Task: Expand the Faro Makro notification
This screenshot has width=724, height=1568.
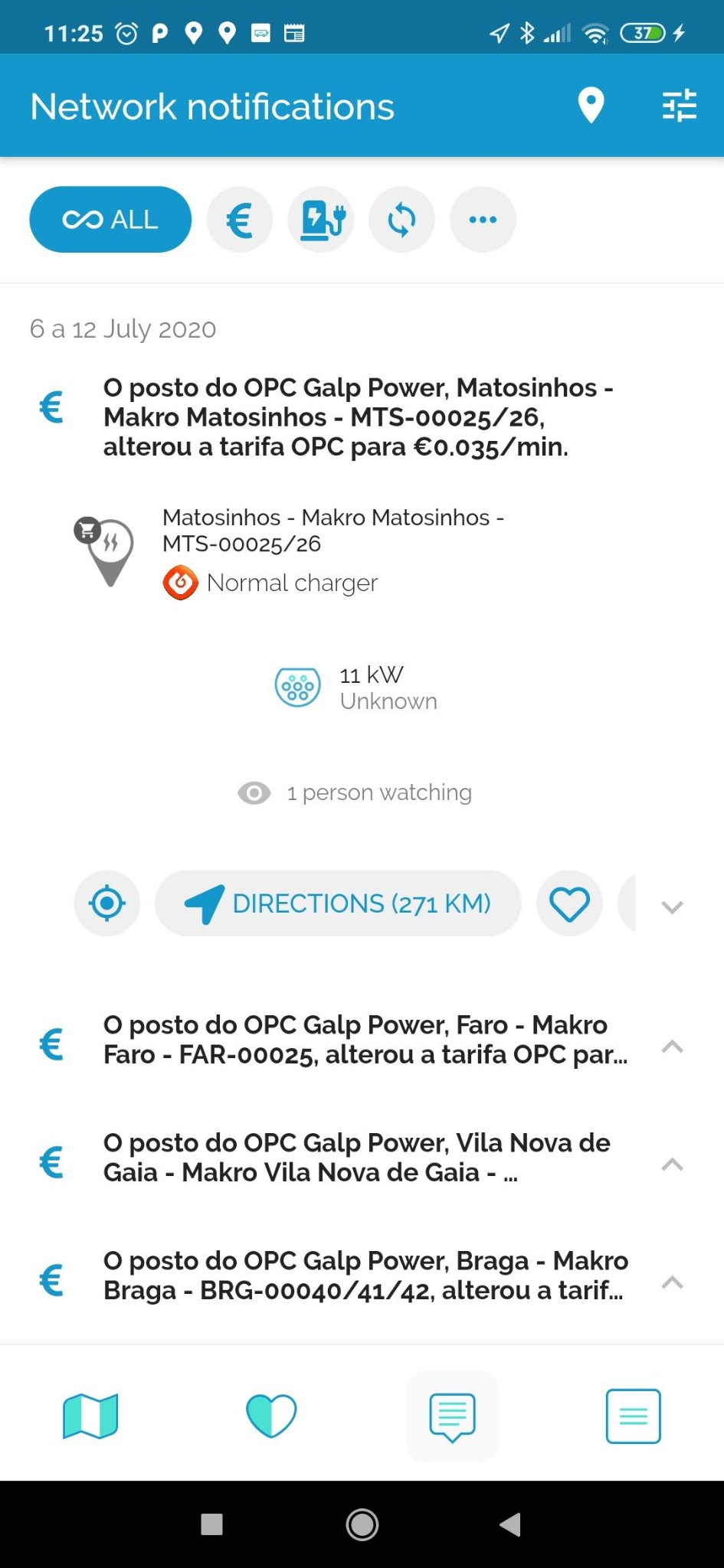Action: [x=672, y=1046]
